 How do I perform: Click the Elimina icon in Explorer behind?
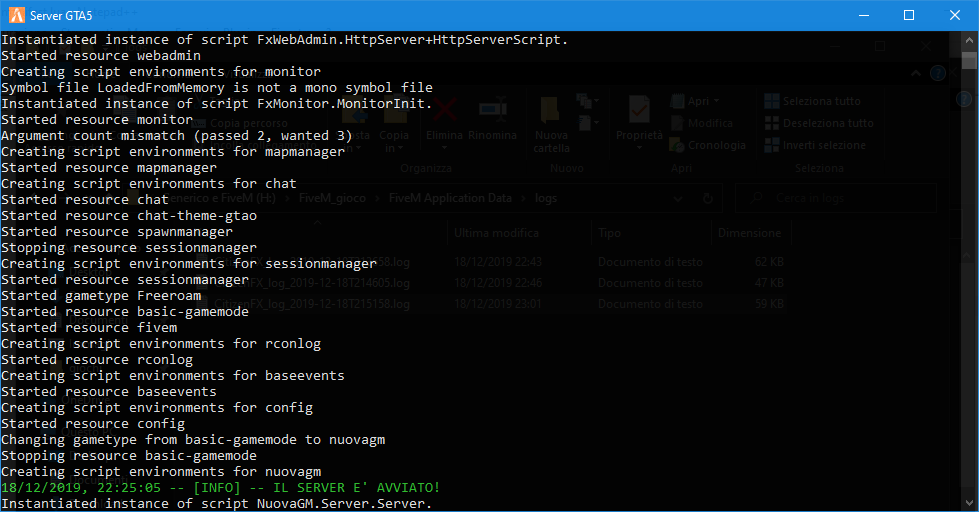[x=445, y=111]
